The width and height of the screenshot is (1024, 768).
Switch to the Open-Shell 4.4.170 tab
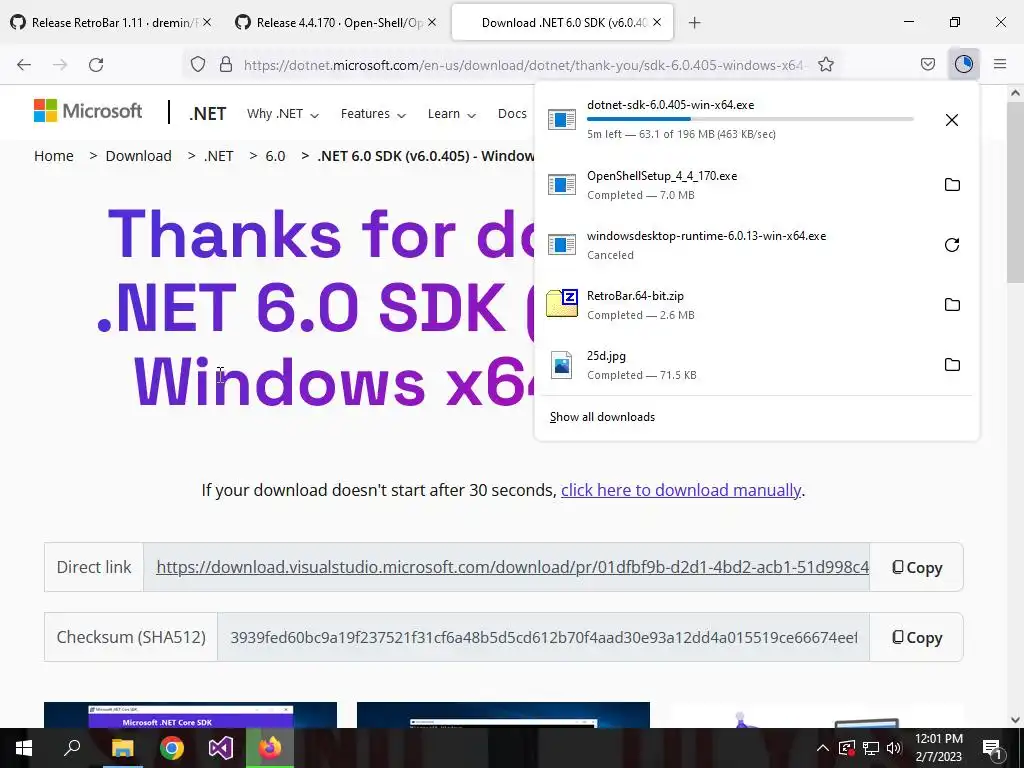(x=335, y=22)
